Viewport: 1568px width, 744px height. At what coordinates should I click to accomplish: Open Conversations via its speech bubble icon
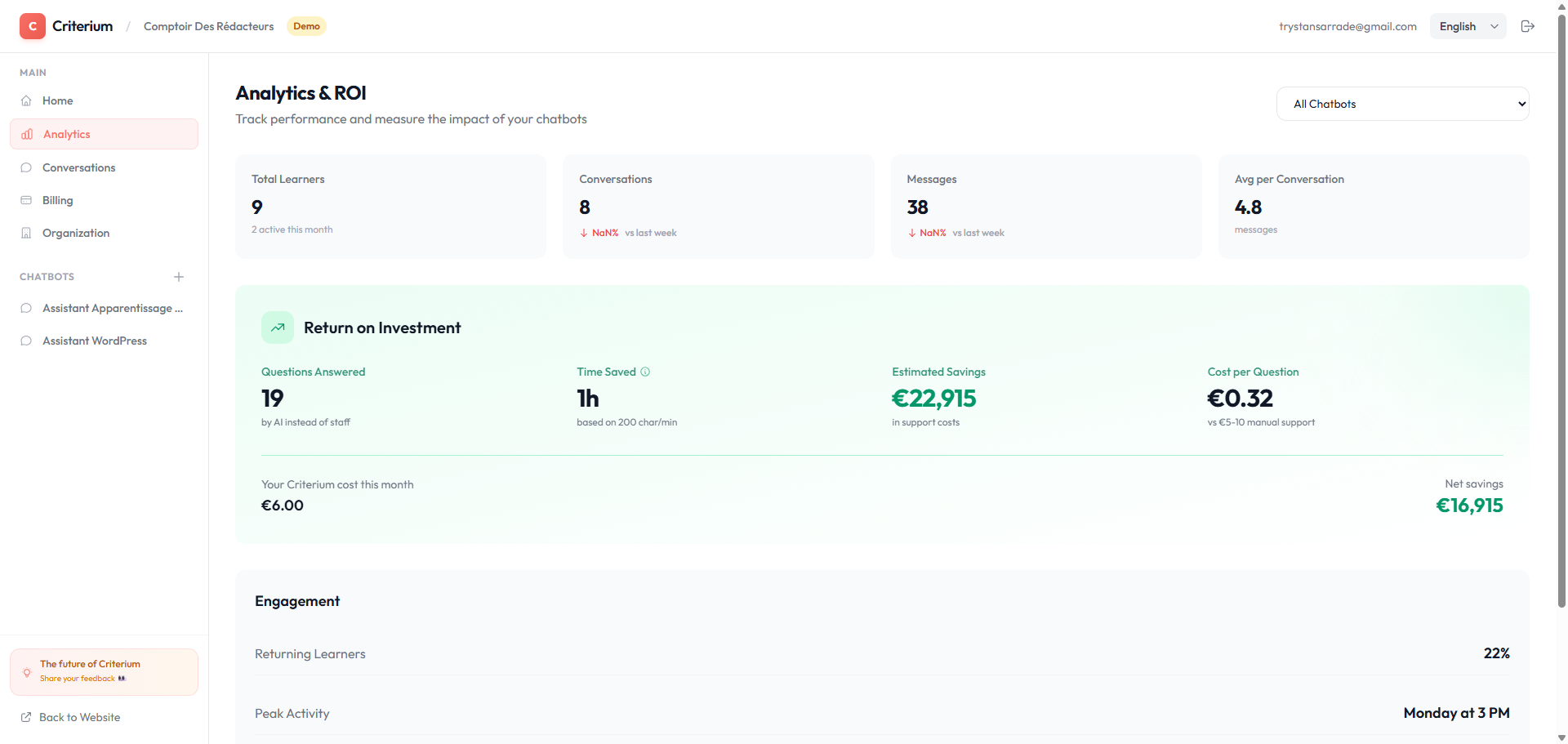(x=26, y=167)
